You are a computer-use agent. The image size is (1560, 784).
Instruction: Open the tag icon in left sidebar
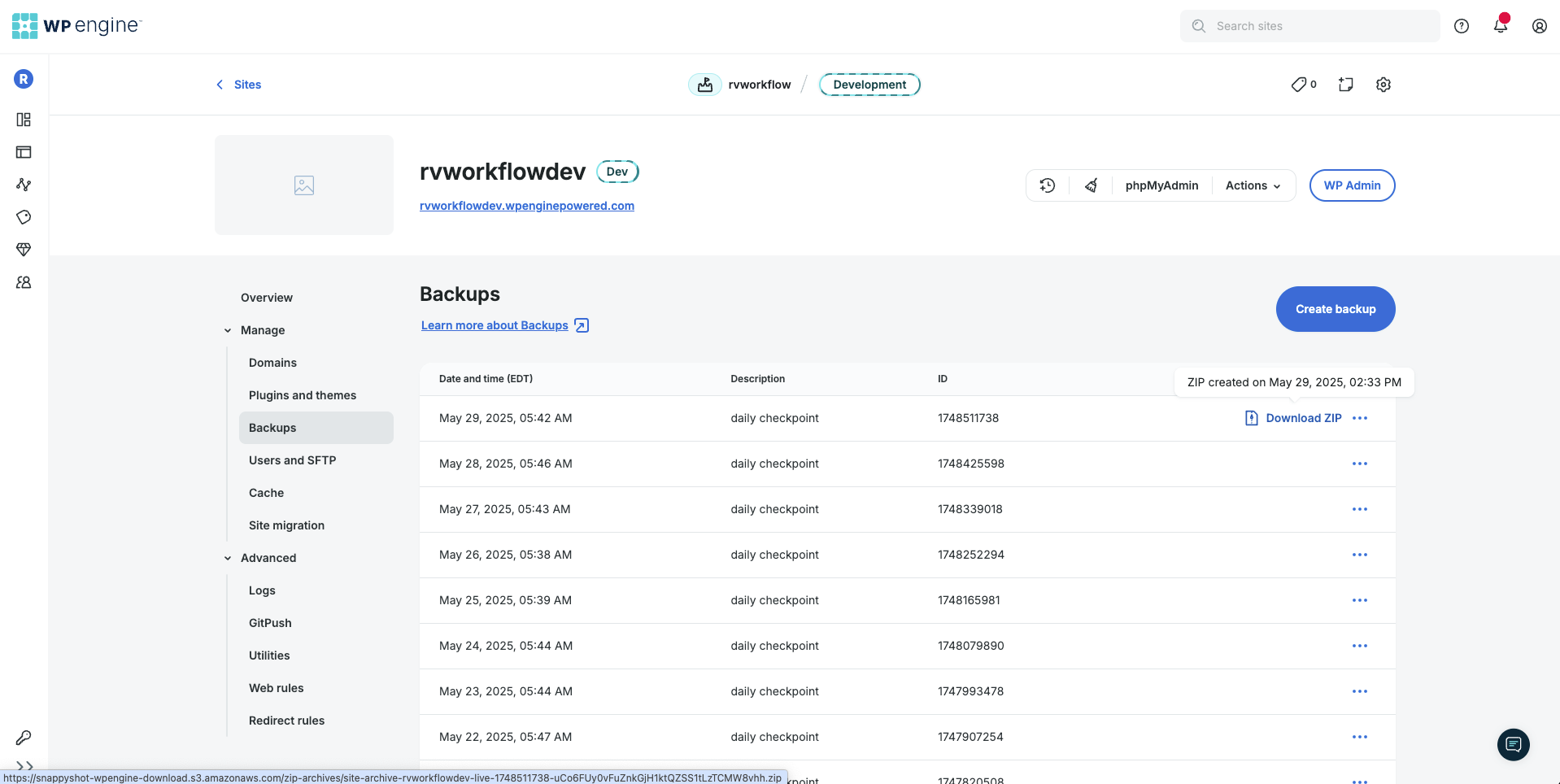pyautogui.click(x=24, y=217)
